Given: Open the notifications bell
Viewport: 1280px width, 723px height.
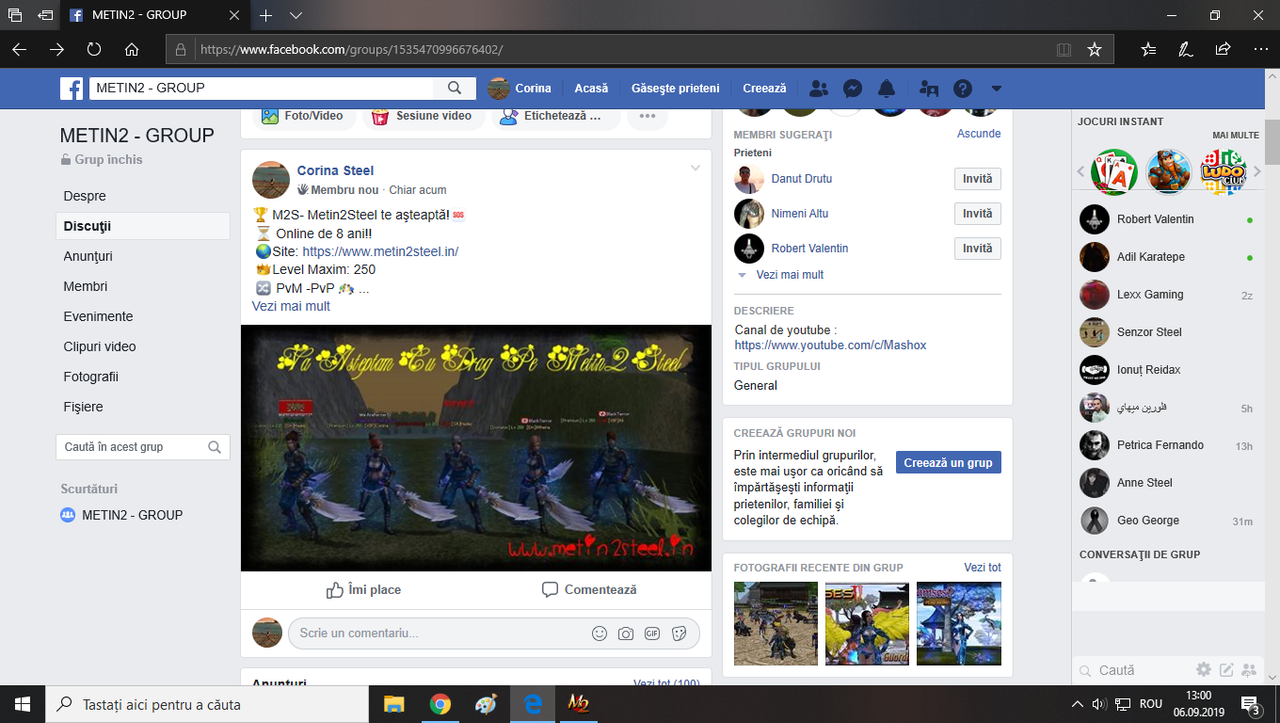Looking at the screenshot, I should click(887, 88).
